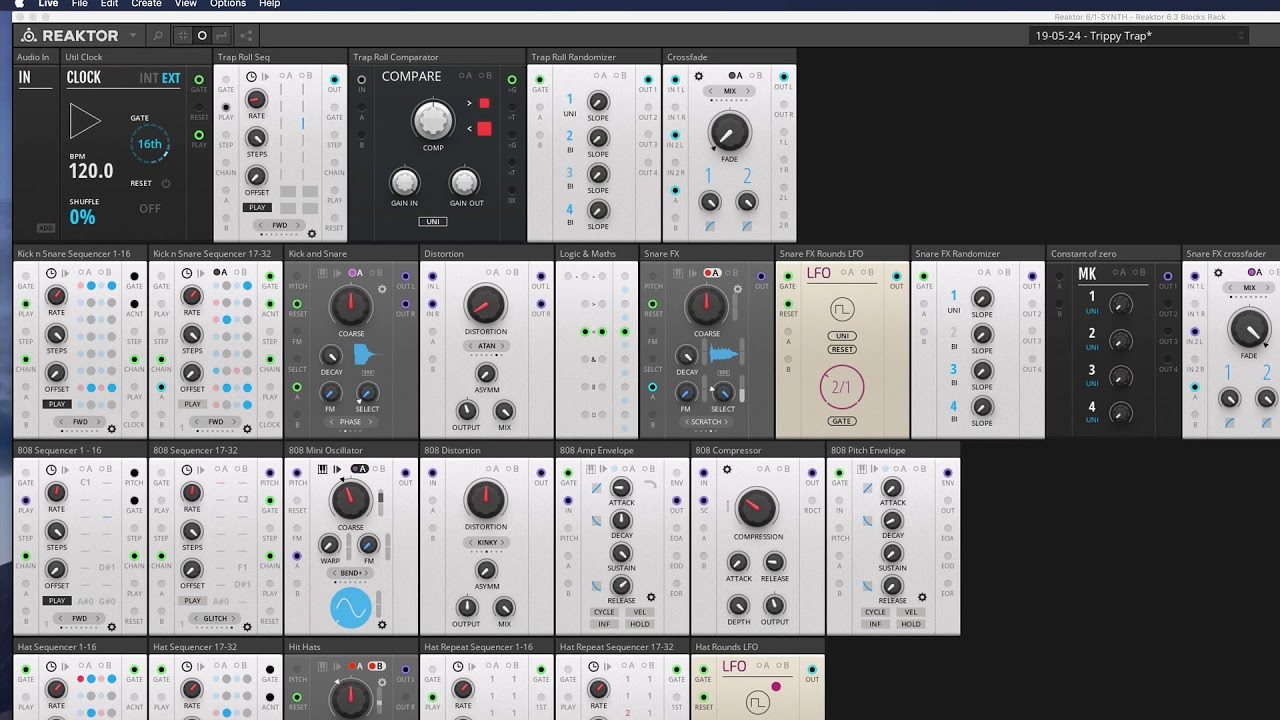Click keyboard icon in Hit Hats block
Screen dimensions: 1280x720
coord(323,666)
